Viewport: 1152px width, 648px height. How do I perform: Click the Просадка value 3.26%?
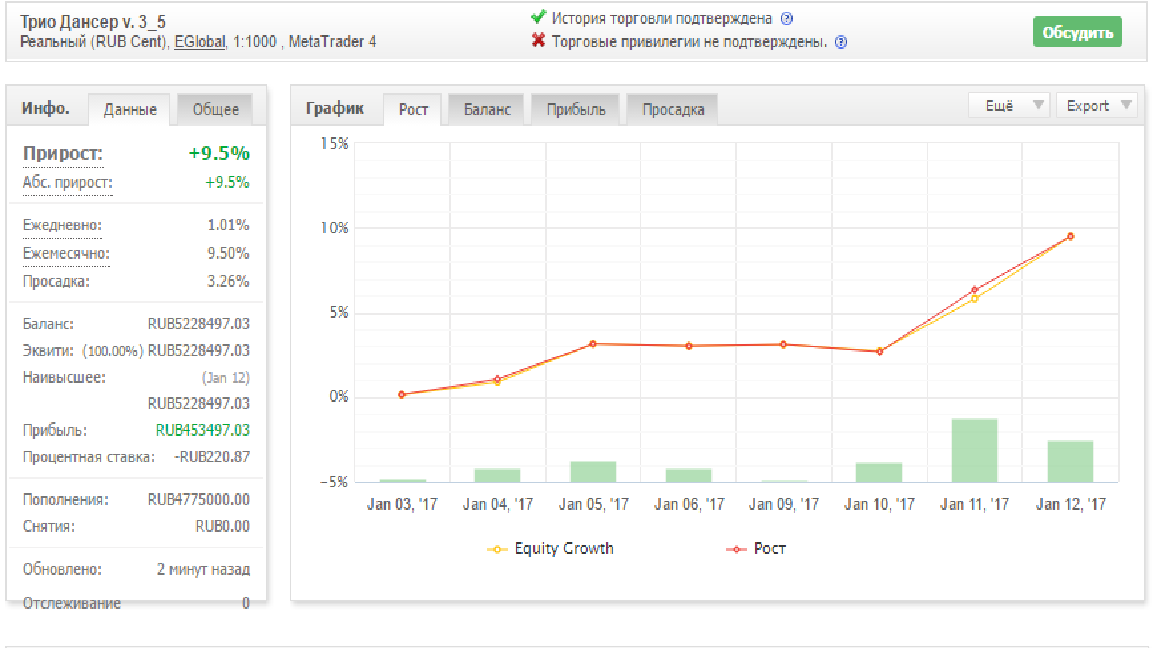228,281
